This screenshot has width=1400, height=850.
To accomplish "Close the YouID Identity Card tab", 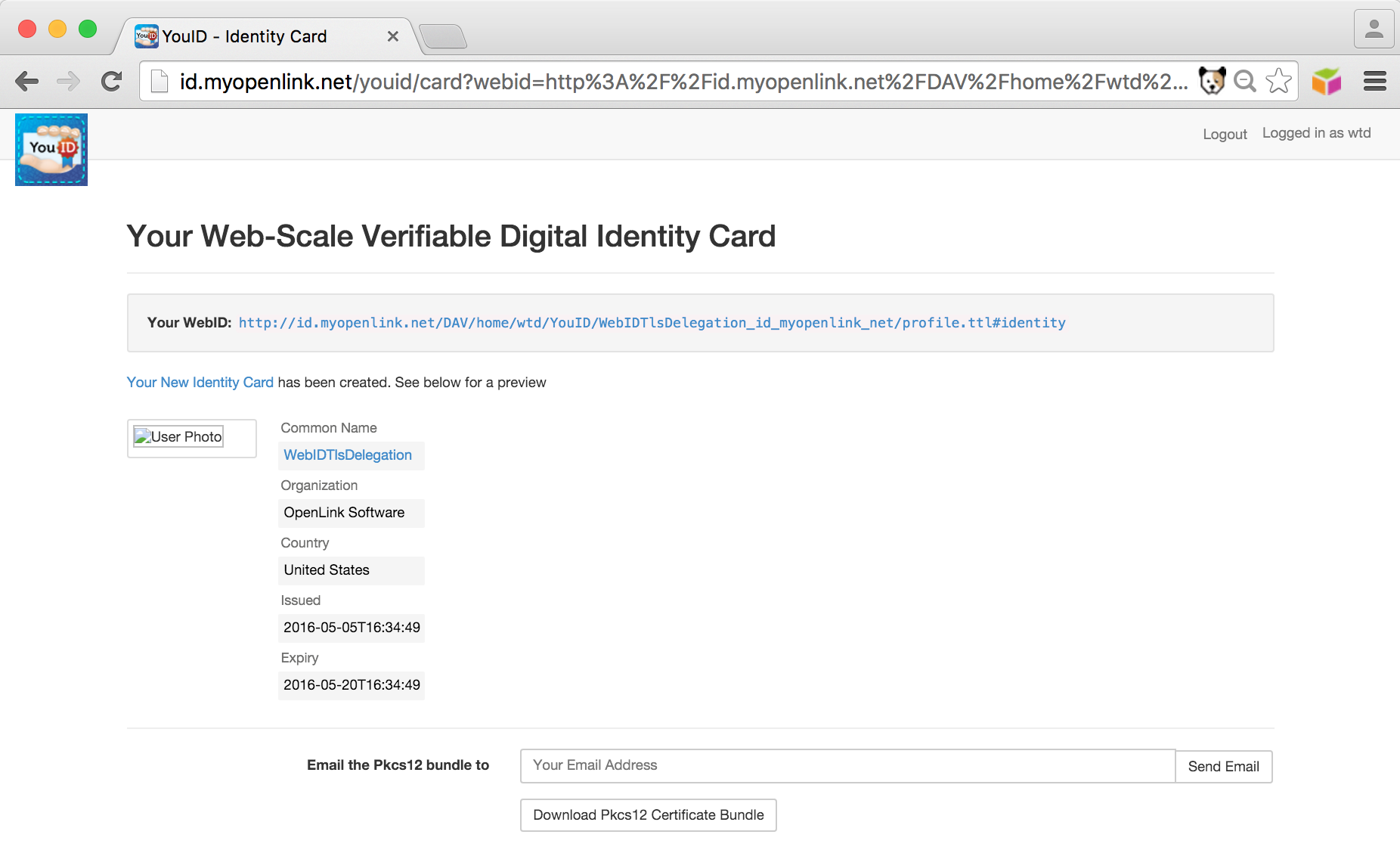I will pos(393,36).
